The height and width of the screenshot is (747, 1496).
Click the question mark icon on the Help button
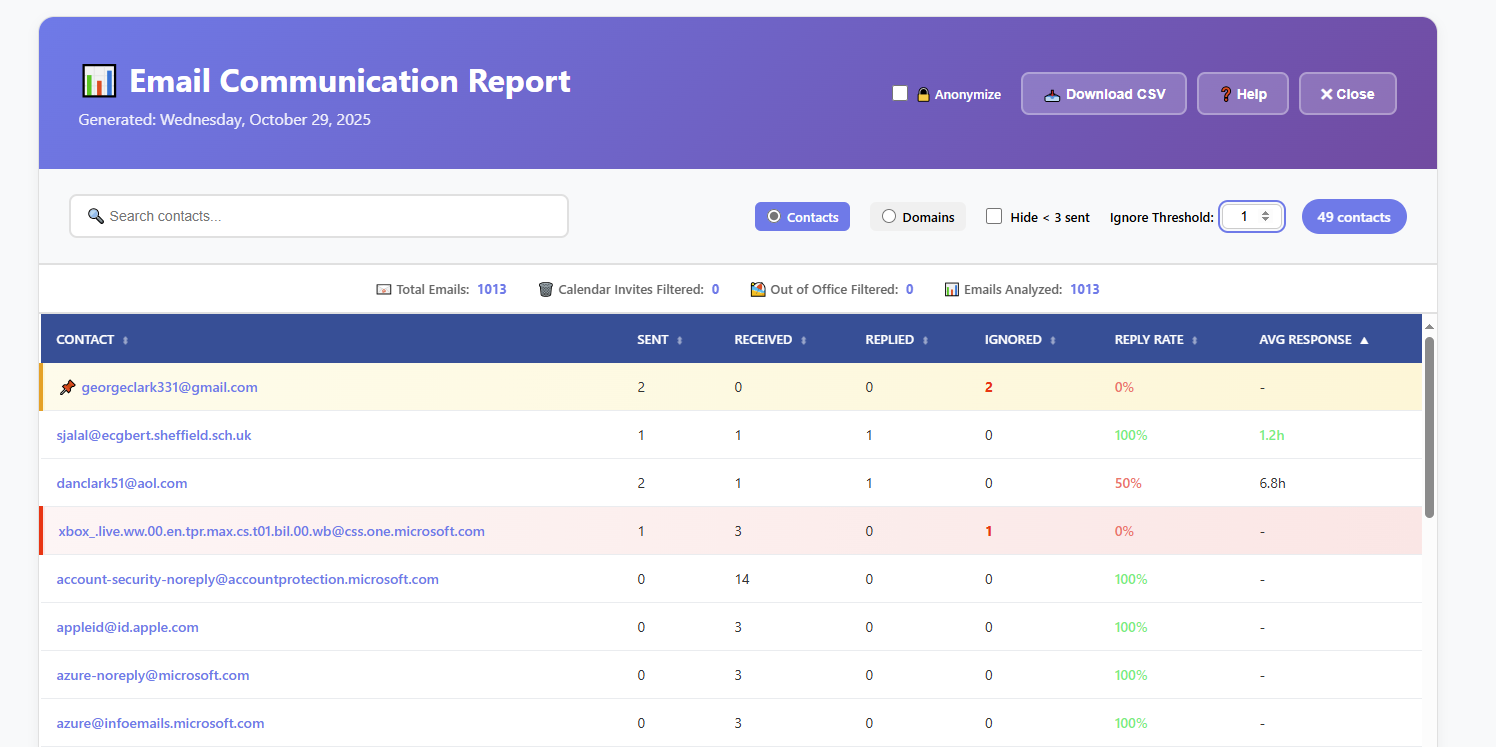[1226, 93]
